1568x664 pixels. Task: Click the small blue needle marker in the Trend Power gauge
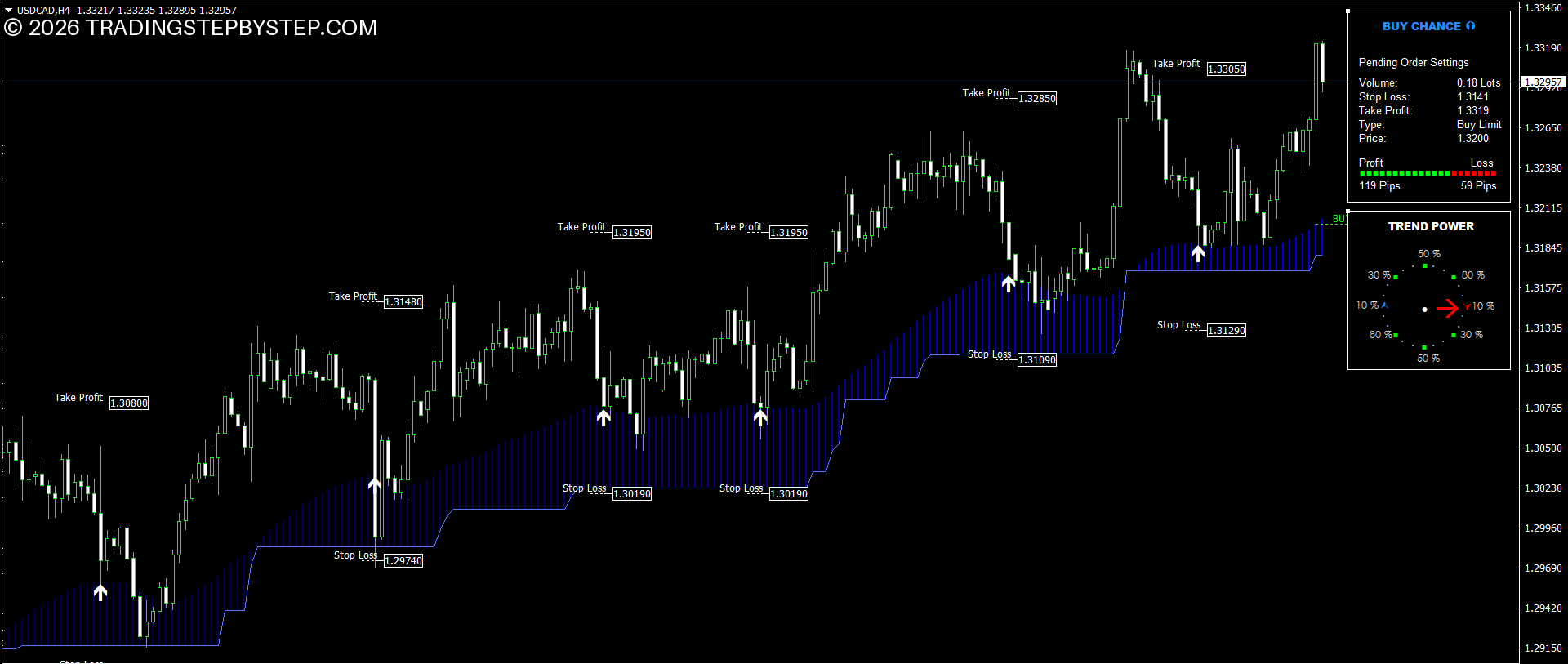pos(1383,305)
